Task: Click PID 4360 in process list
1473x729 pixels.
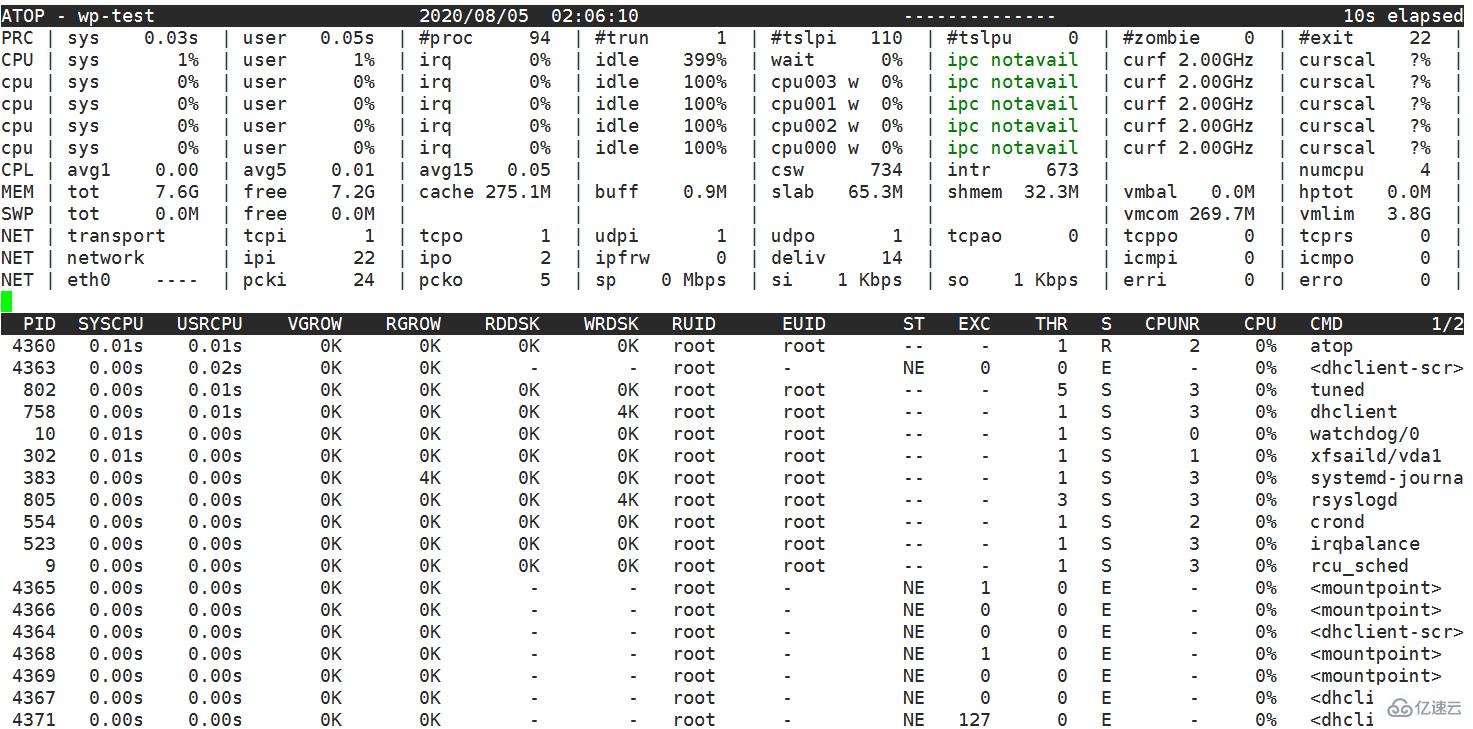Action: click(x=34, y=346)
